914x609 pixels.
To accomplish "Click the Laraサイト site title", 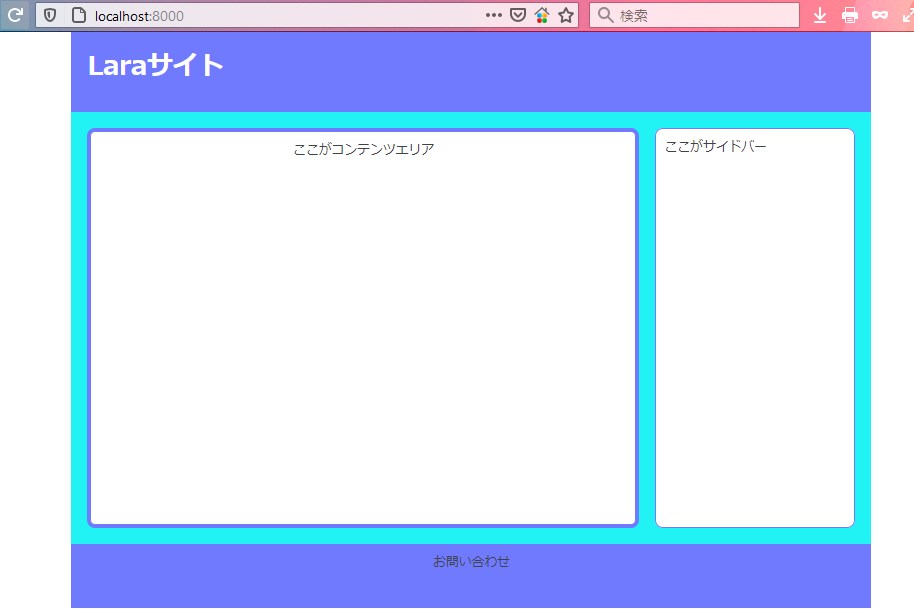I will 155,65.
